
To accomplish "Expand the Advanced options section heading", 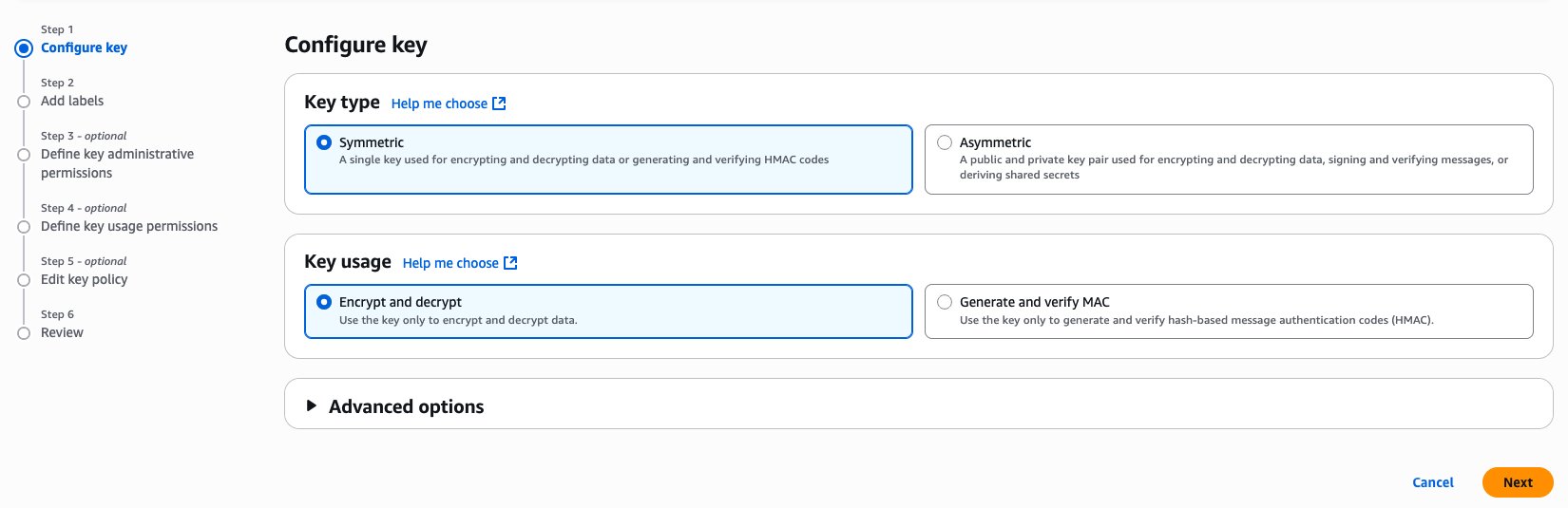I will 406,406.
